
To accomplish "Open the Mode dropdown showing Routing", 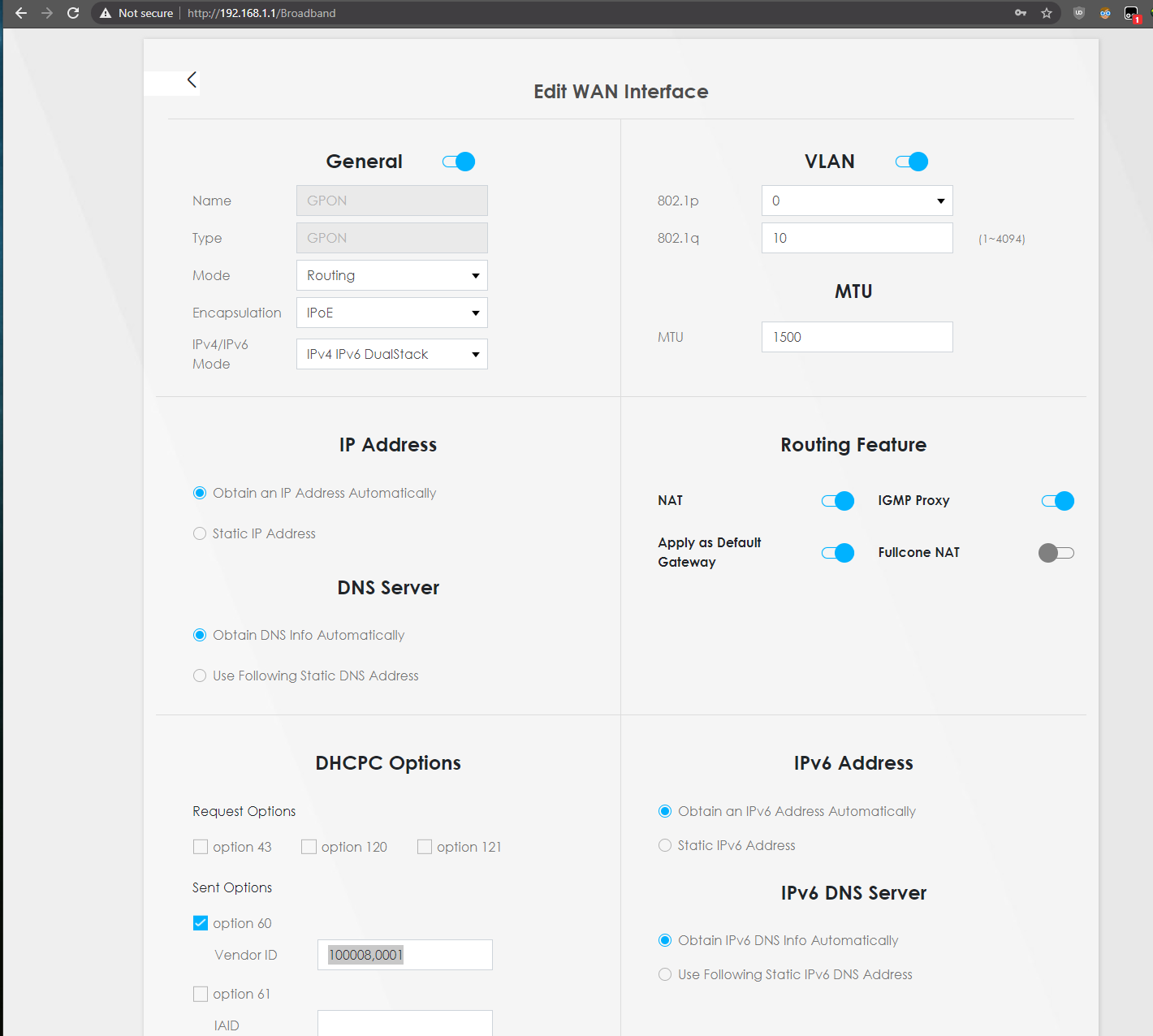I will pos(391,275).
